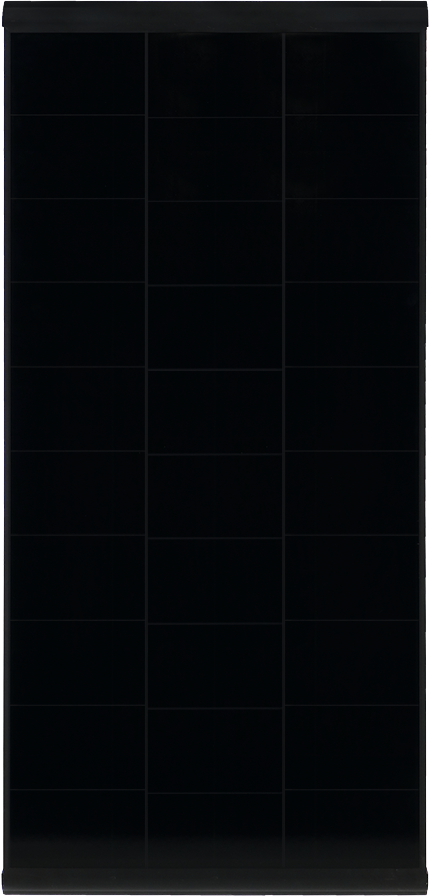Image resolution: width=433 pixels, height=896 pixels.
Task: Click the top black frame bar
Action: point(215,15)
